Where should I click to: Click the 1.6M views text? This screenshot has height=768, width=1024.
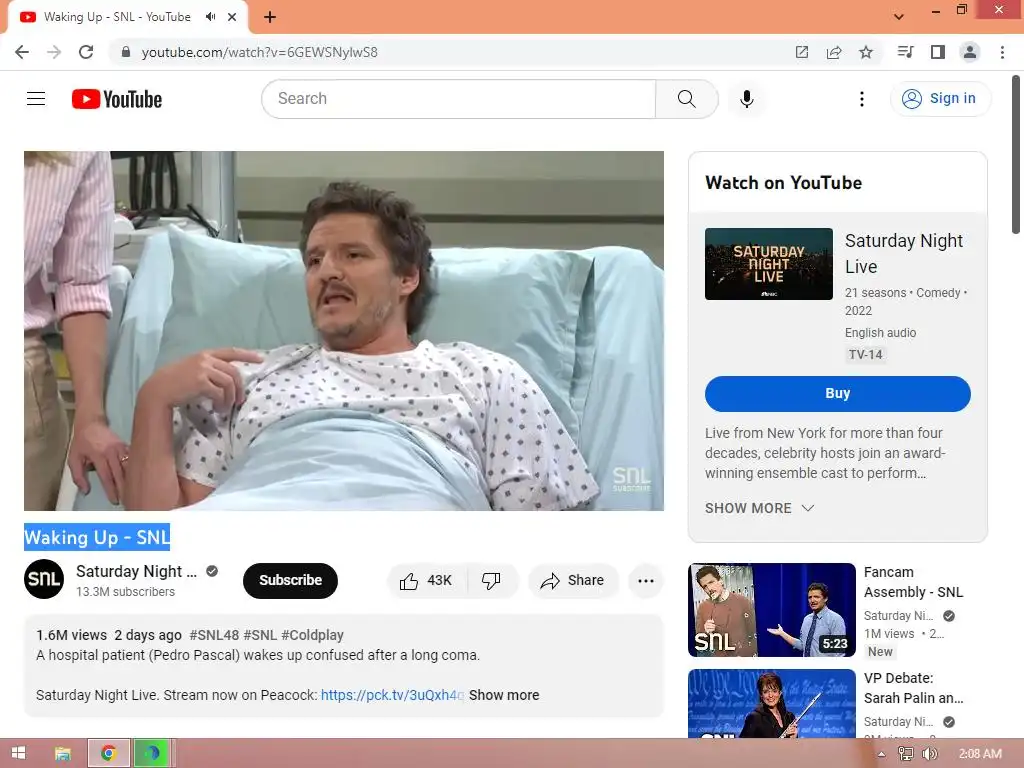click(x=71, y=635)
